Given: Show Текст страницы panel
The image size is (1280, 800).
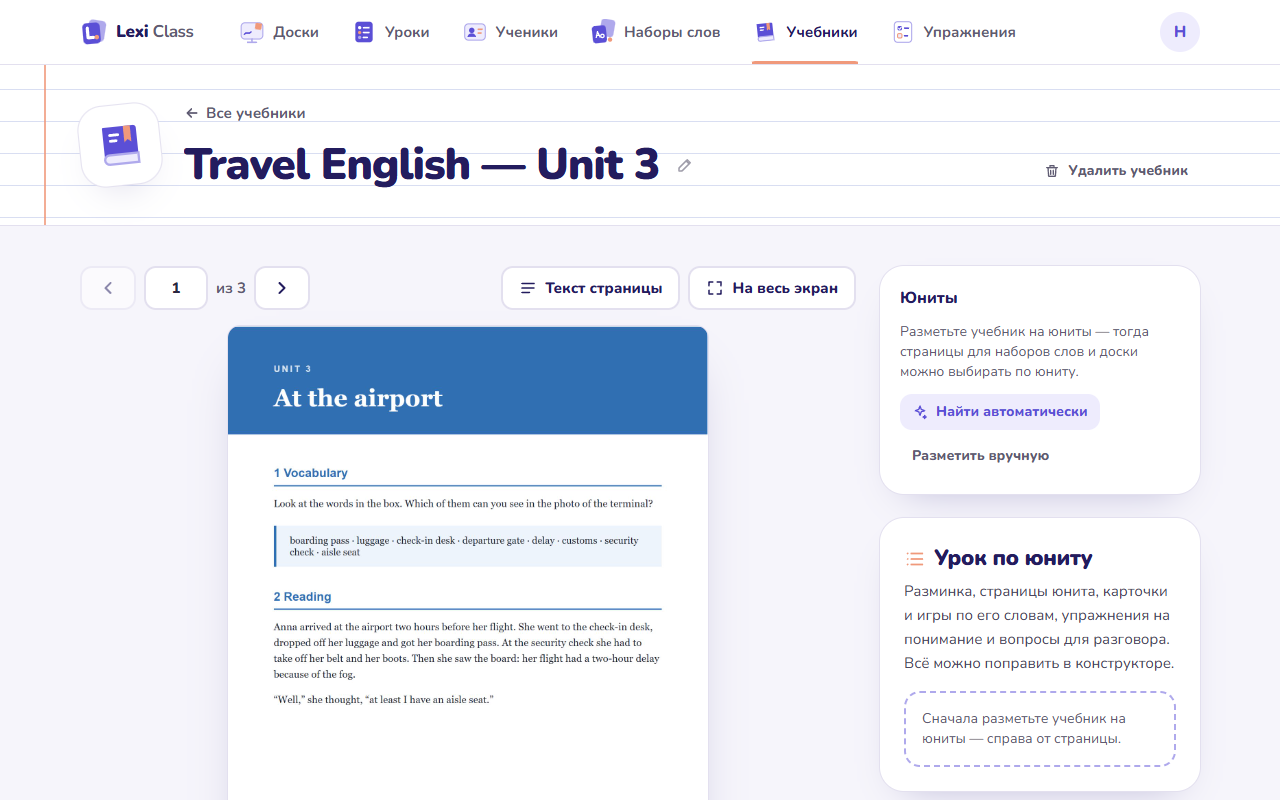Looking at the screenshot, I should pyautogui.click(x=590, y=288).
